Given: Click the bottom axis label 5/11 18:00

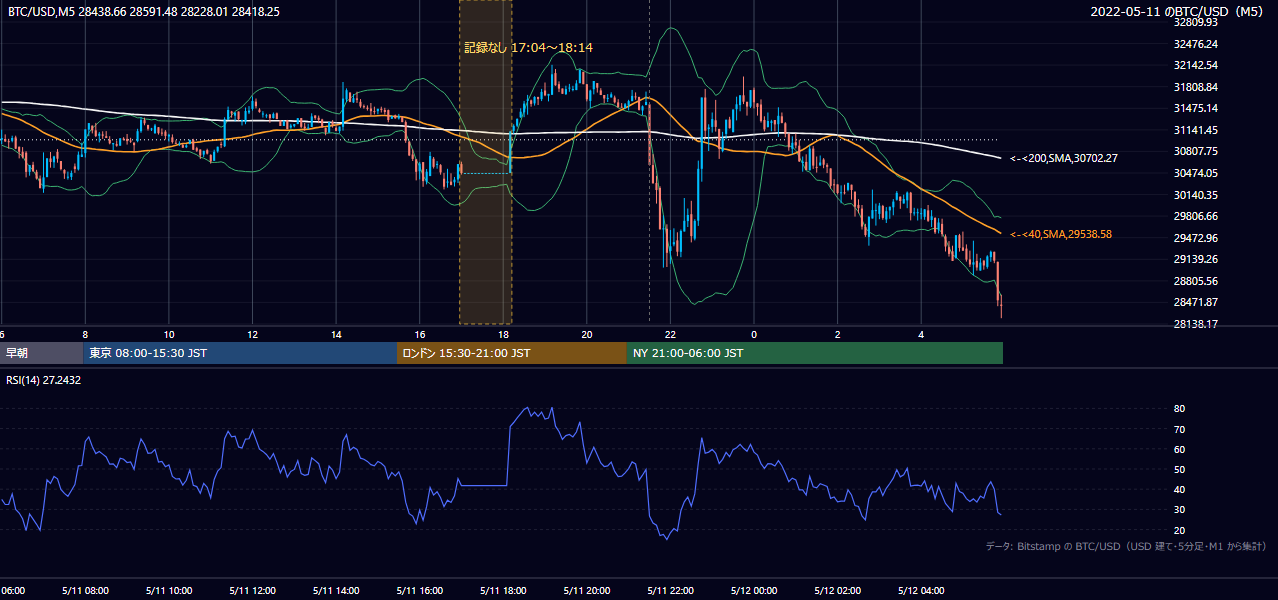Looking at the screenshot, I should tap(504, 590).
